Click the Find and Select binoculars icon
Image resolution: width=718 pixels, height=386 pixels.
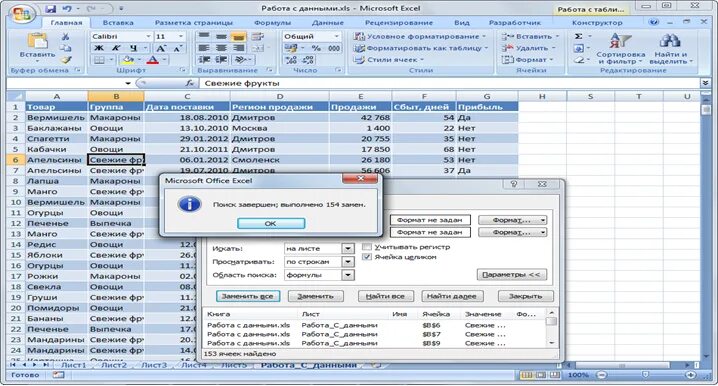pyautogui.click(x=669, y=41)
